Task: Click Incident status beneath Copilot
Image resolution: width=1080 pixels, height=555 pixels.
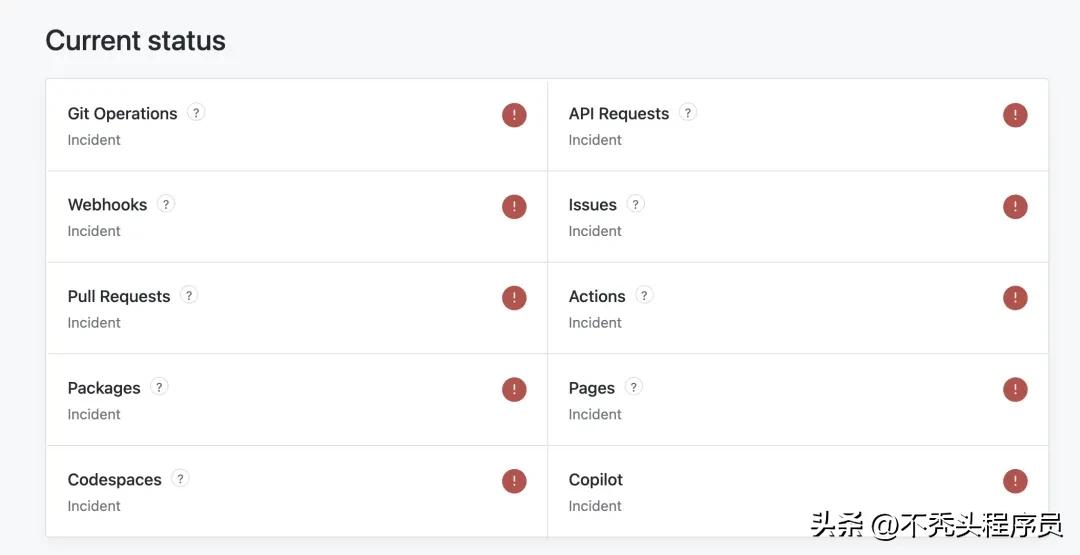Action: click(x=595, y=506)
